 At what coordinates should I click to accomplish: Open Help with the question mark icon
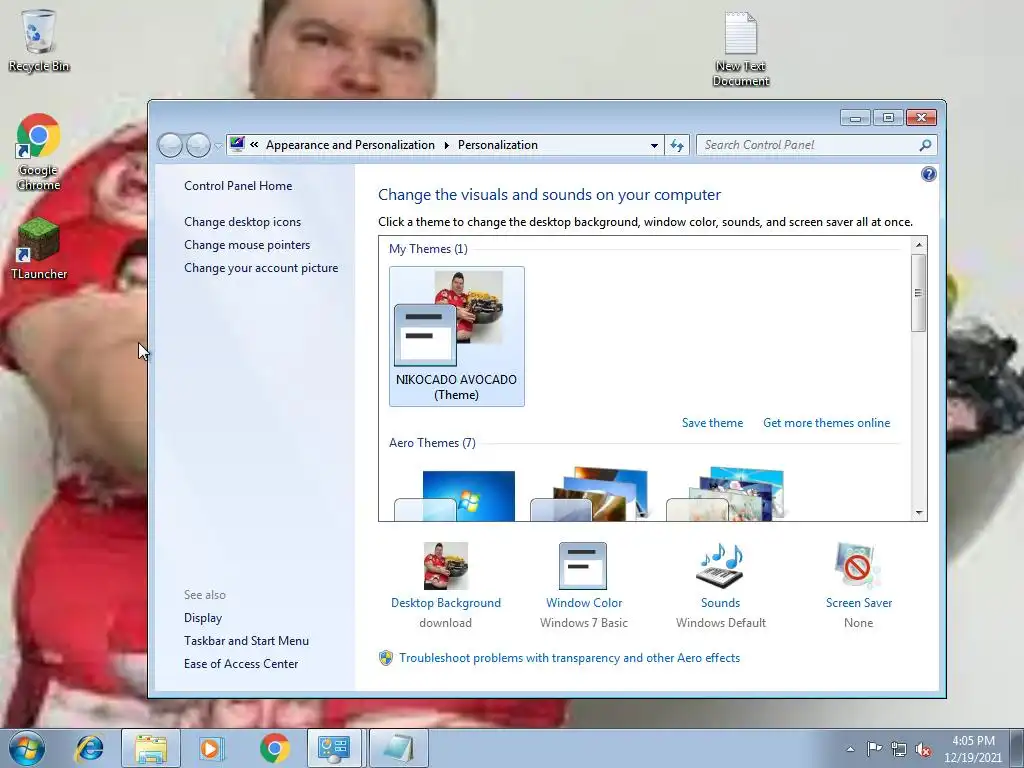pos(928,174)
